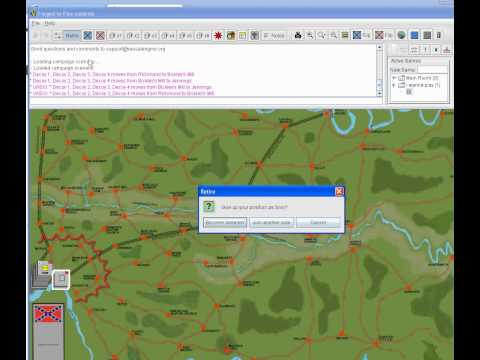Click the toolbar button labeled #3
The image size is (480, 360).
point(151,35)
